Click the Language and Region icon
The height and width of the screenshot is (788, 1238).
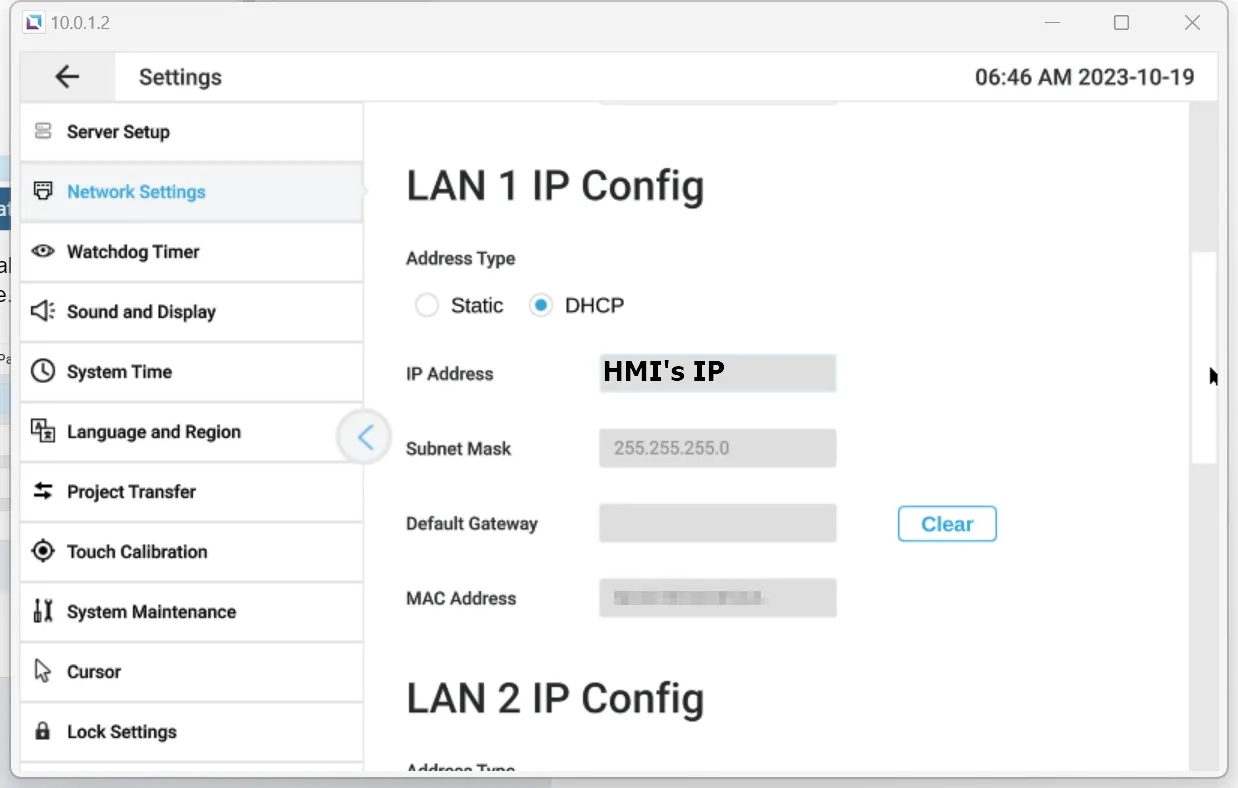[x=43, y=431]
